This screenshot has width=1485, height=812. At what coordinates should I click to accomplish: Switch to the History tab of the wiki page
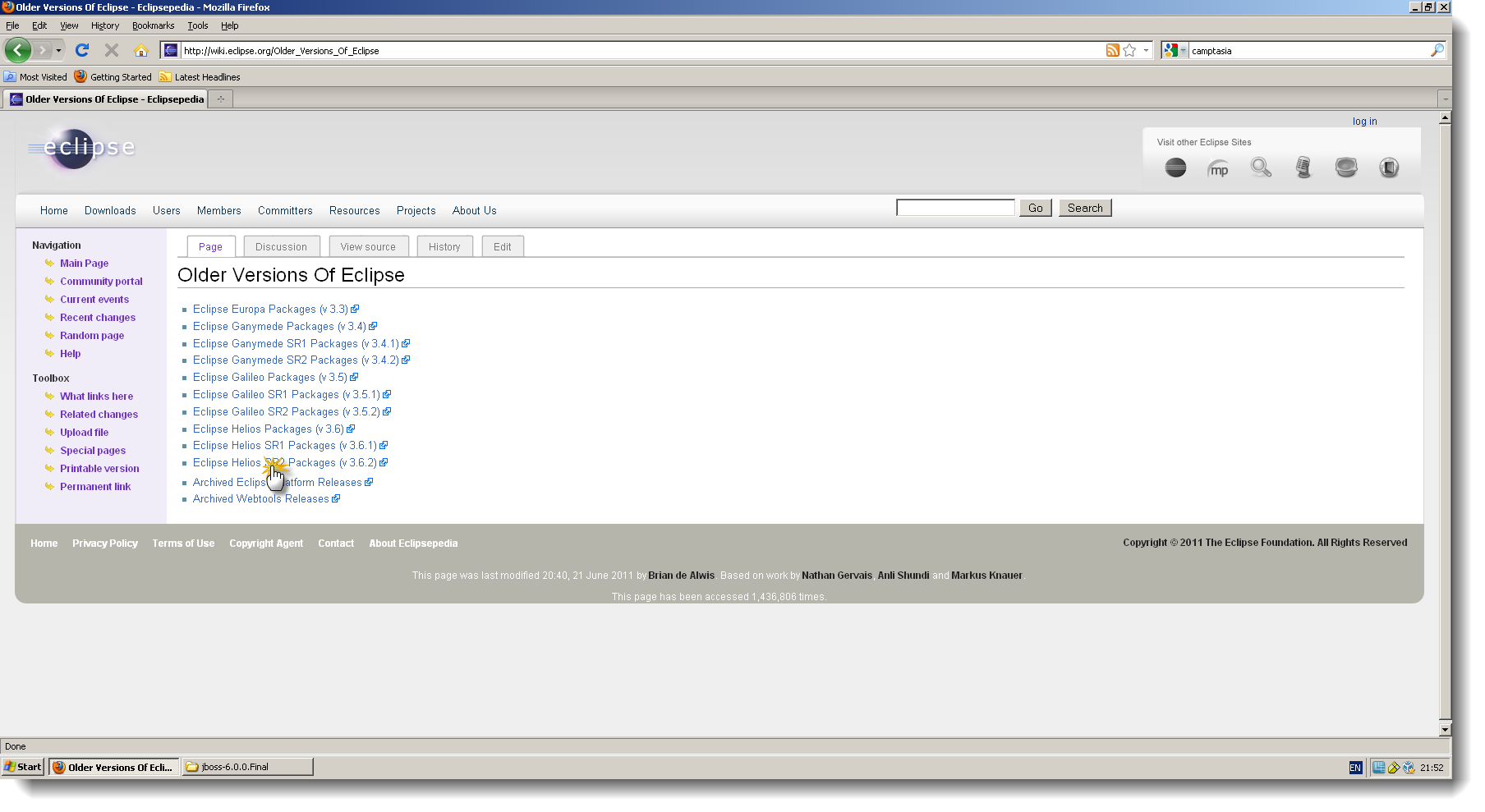point(444,246)
